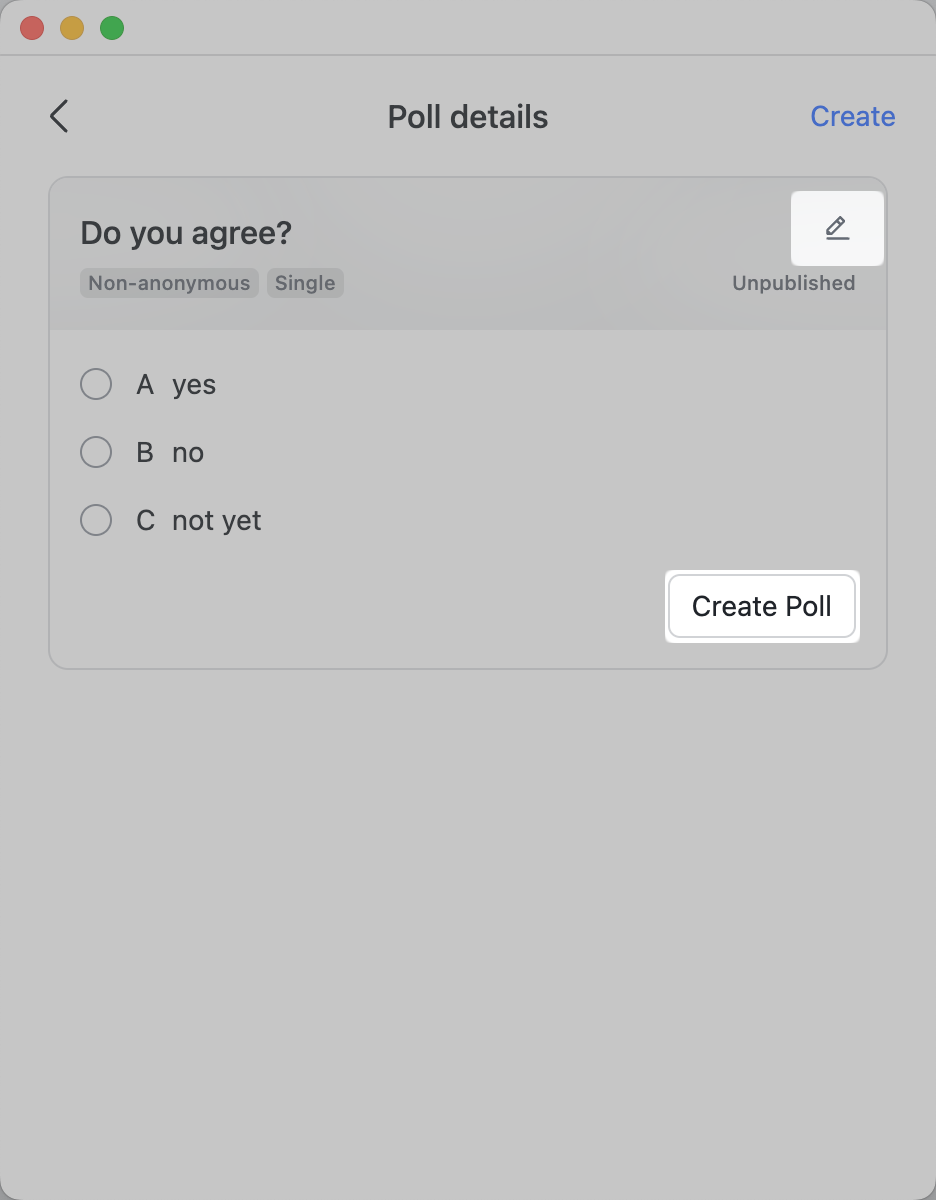Choose the no option radio button
Screen dimensions: 936x1200
[x=96, y=452]
